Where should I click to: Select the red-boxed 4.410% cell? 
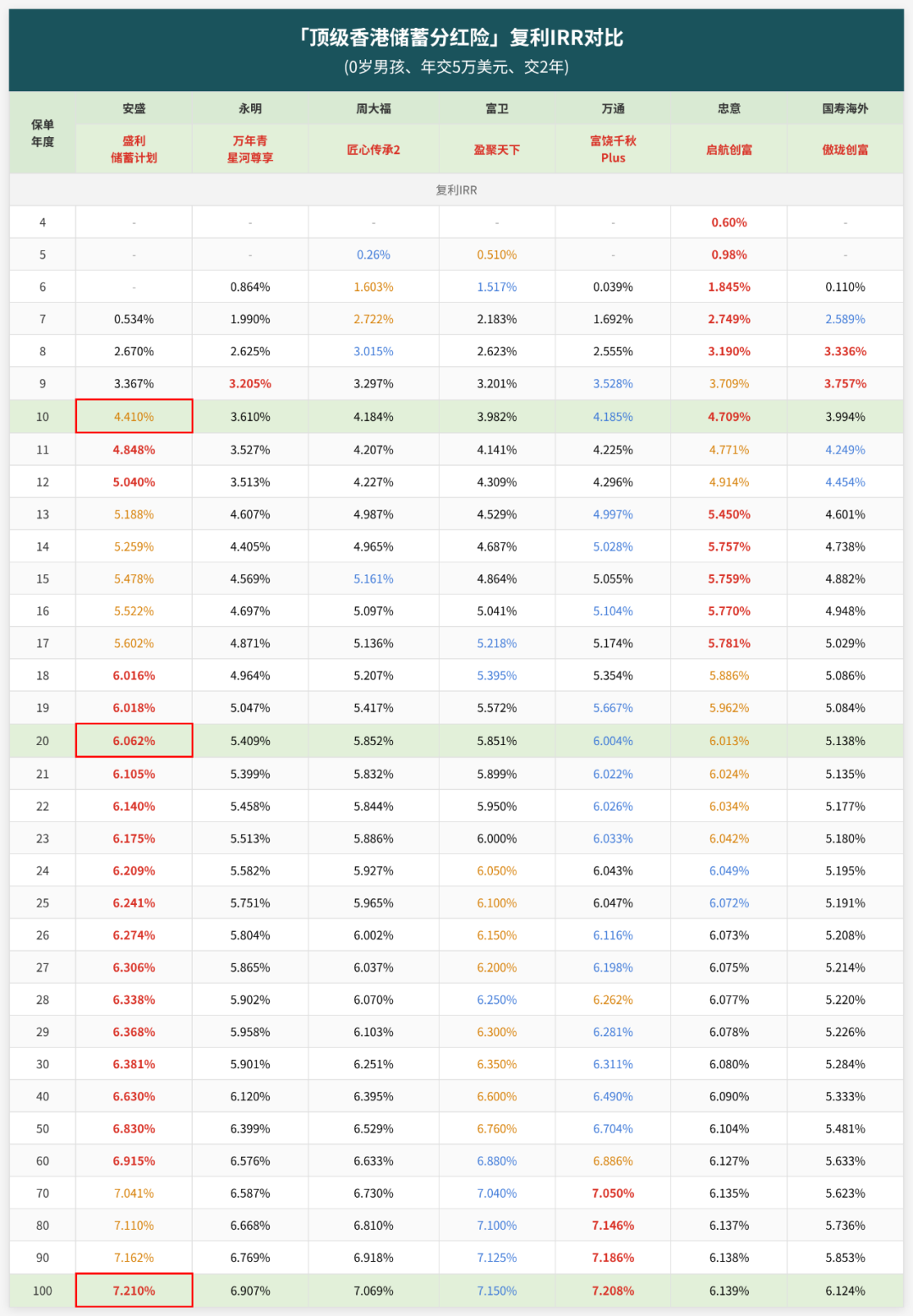134,417
